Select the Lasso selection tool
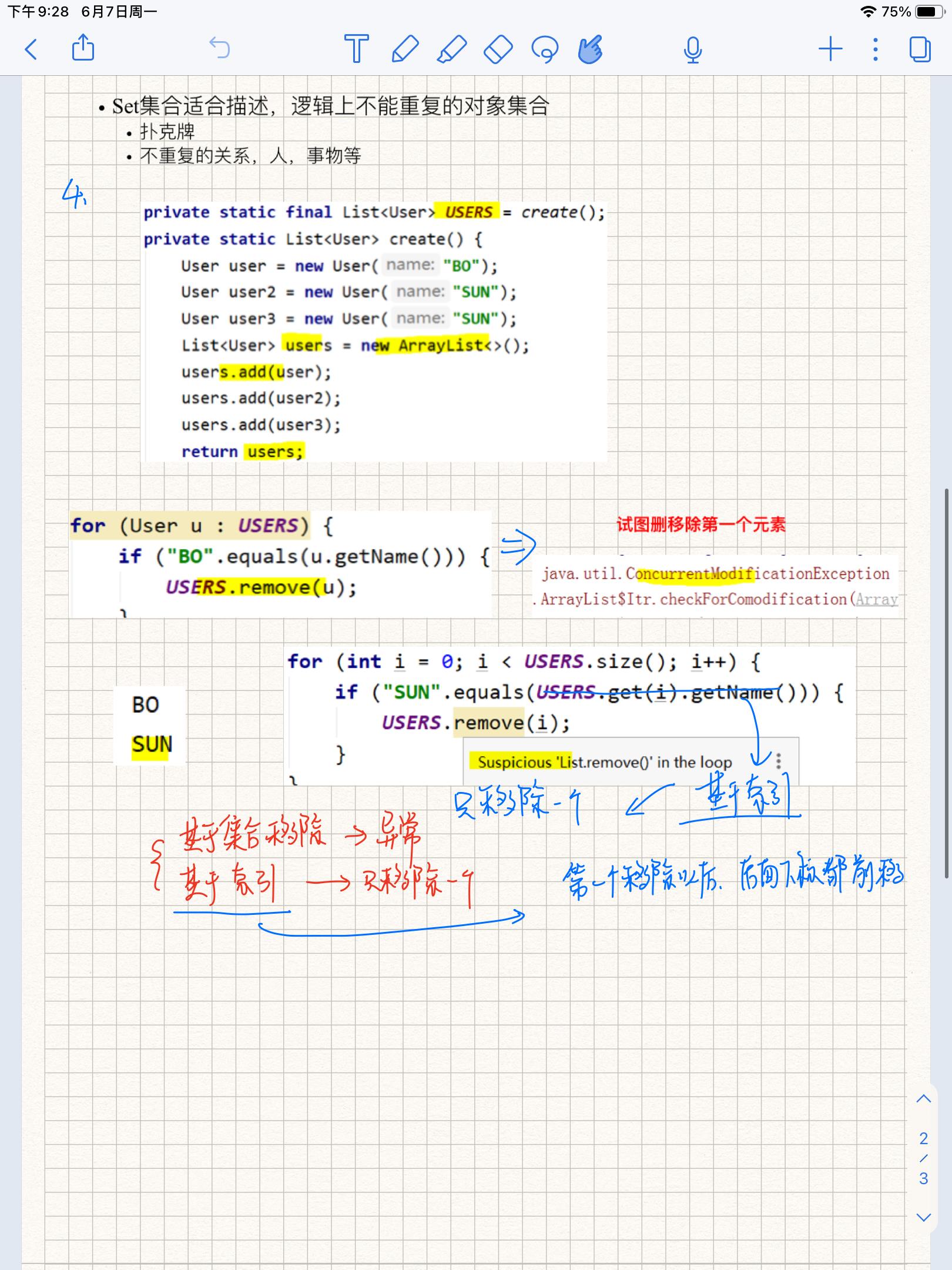952x1270 pixels. click(x=545, y=49)
